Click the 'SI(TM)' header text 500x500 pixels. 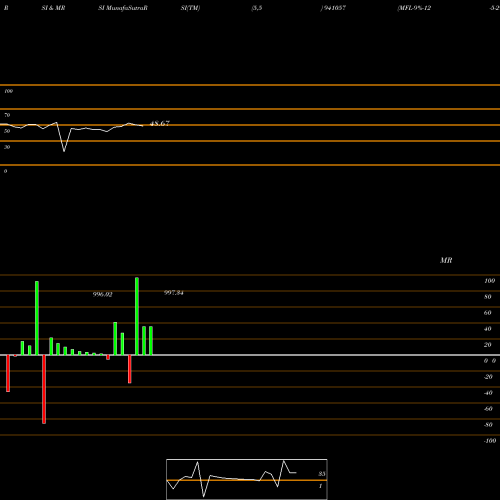coord(190,8)
